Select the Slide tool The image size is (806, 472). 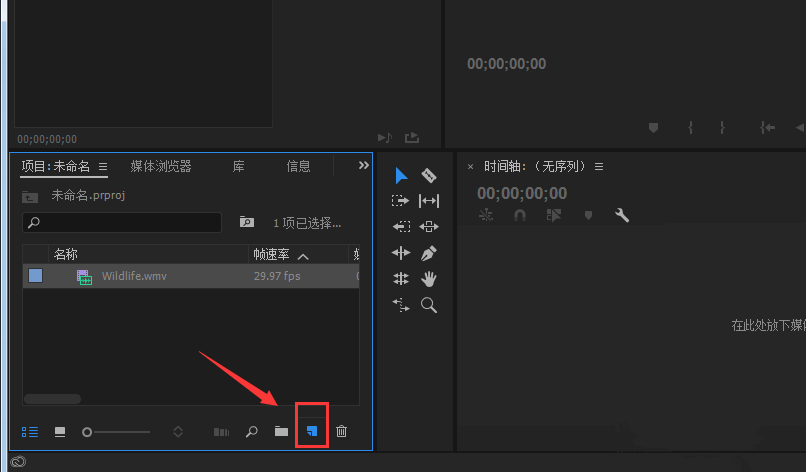(x=429, y=227)
